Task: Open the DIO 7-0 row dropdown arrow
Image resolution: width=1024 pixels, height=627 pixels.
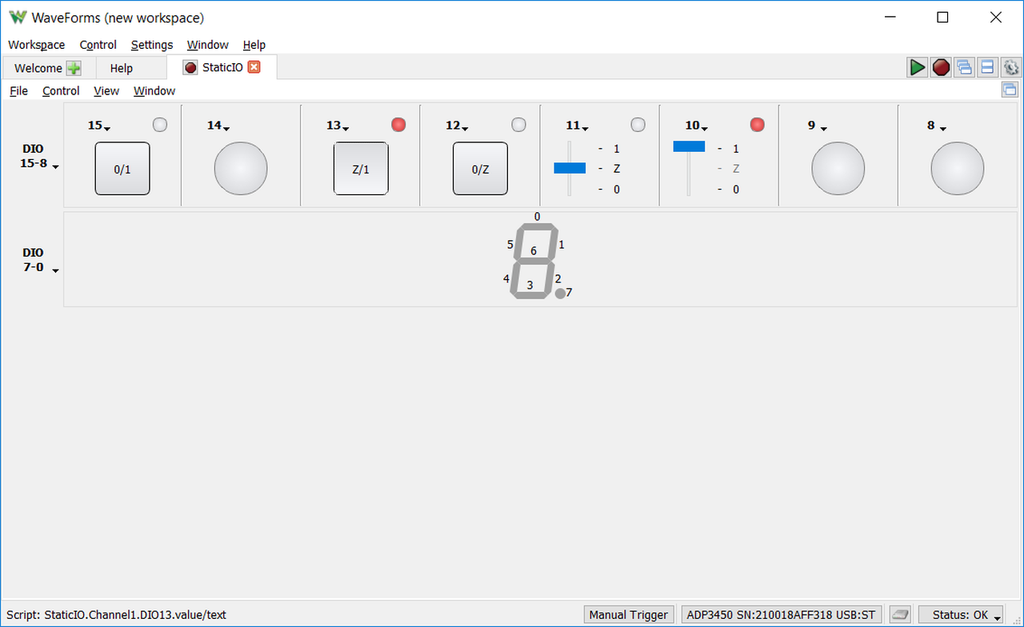Action: 56,271
